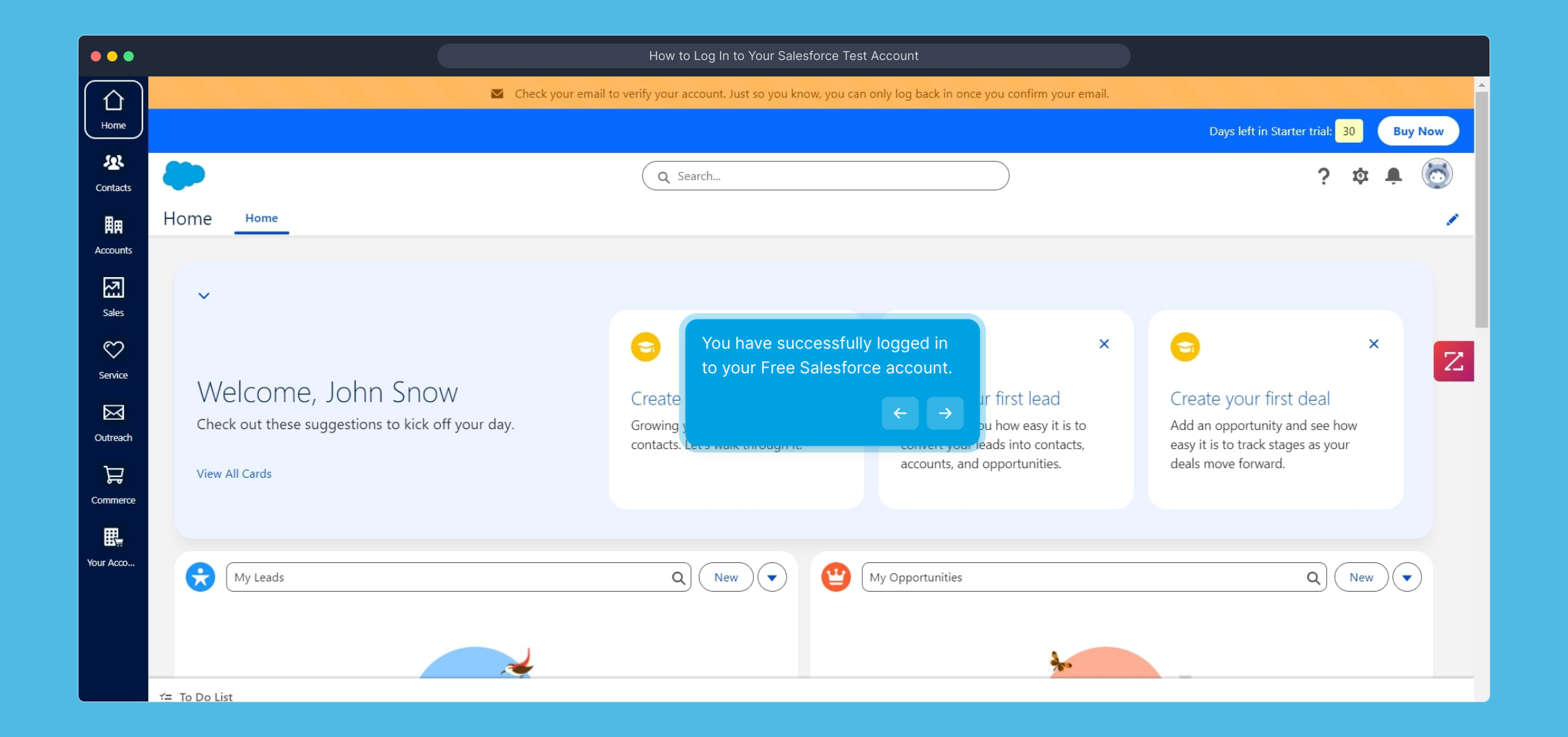The width and height of the screenshot is (1568, 737).
Task: Open the user avatar profile menu
Action: 1436,175
